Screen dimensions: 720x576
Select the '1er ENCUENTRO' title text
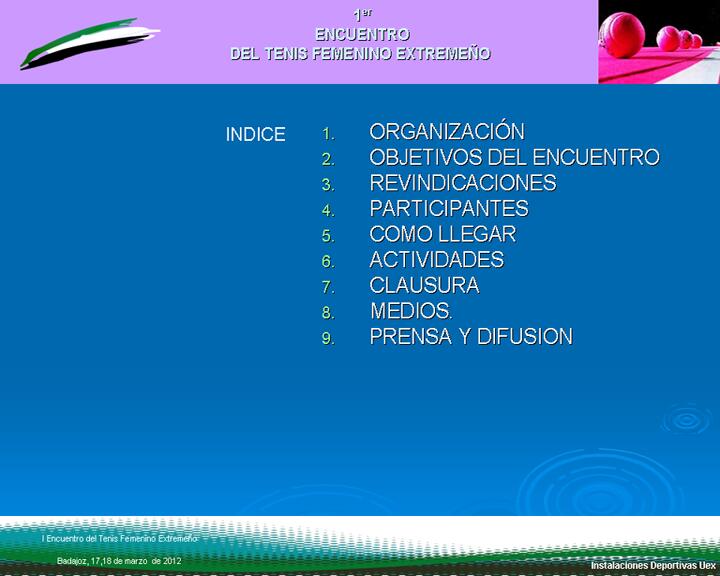tap(361, 25)
